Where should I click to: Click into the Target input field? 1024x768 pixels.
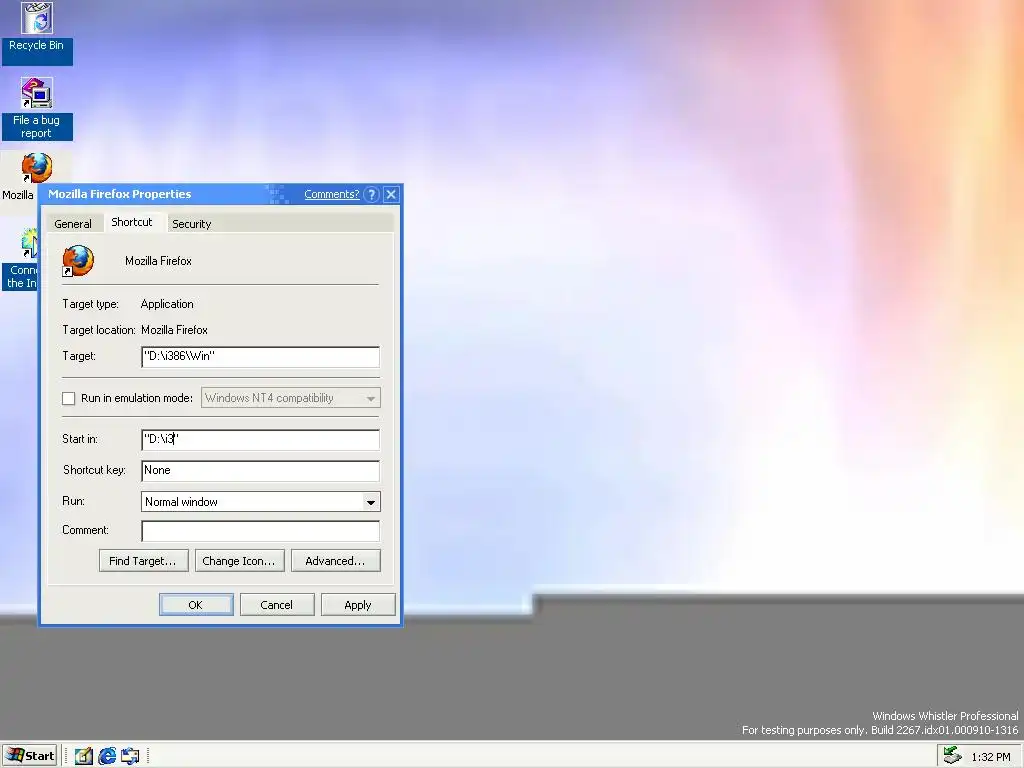click(261, 357)
